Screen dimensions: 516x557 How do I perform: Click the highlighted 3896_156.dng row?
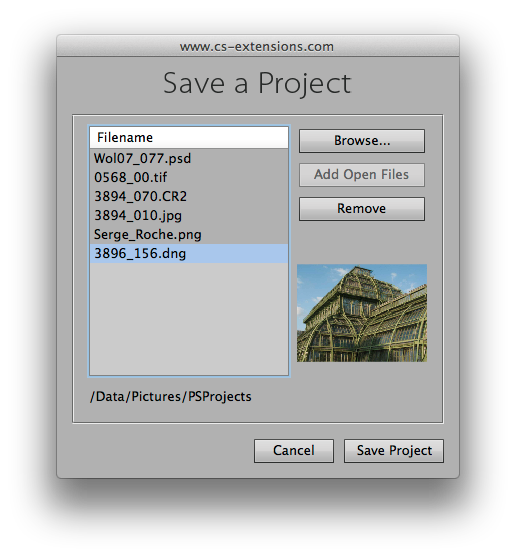point(189,254)
